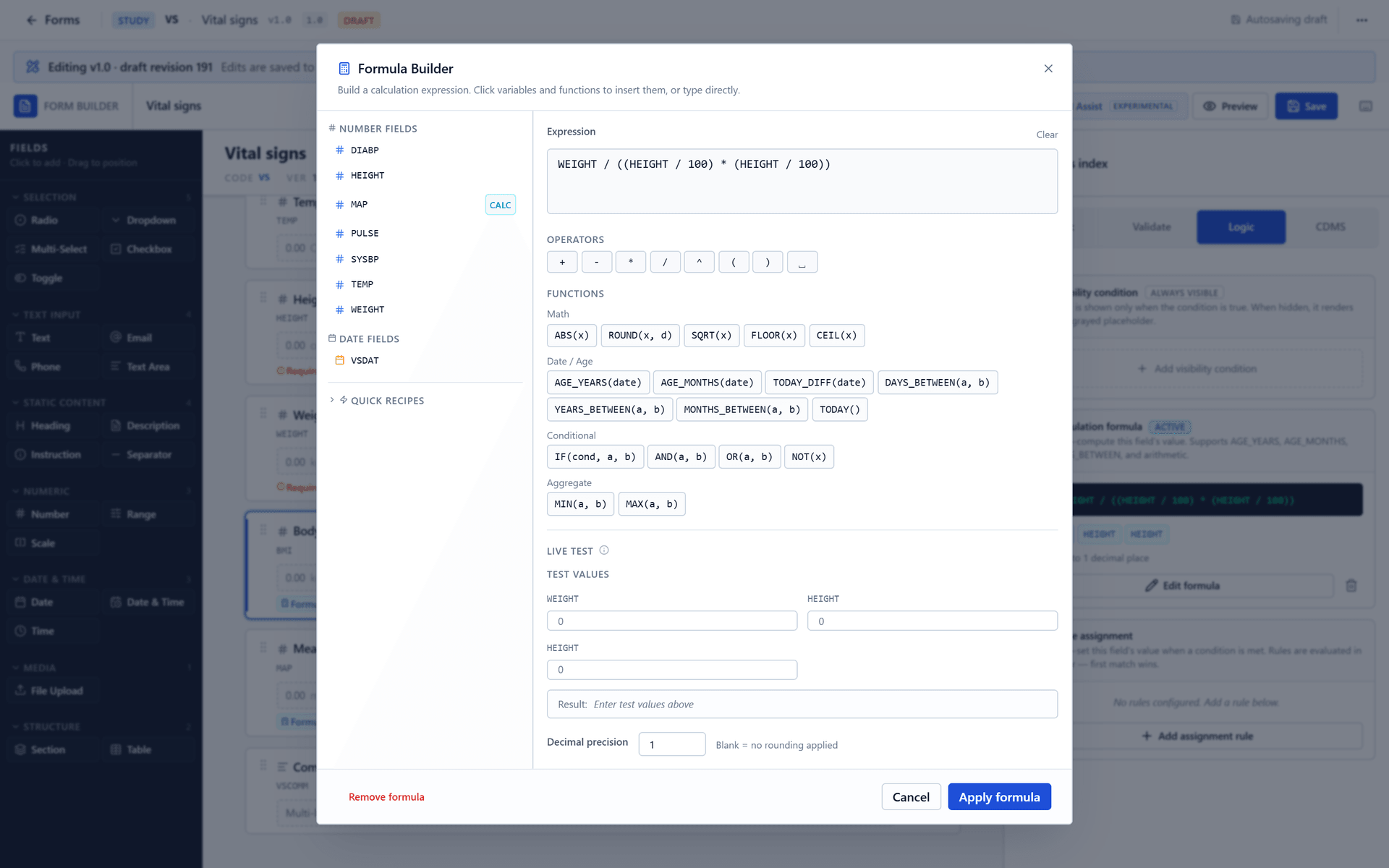Screen dimensions: 1389x868
Task: Cancel the formula dialog
Action: (x=911, y=797)
